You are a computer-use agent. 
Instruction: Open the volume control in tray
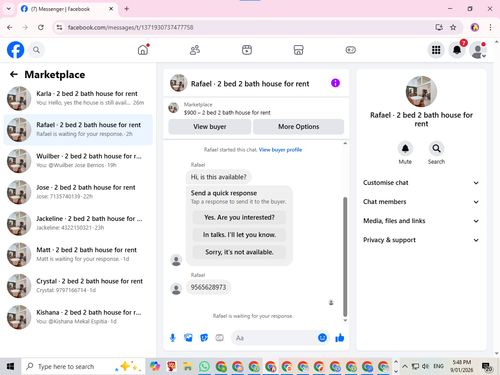click(425, 366)
